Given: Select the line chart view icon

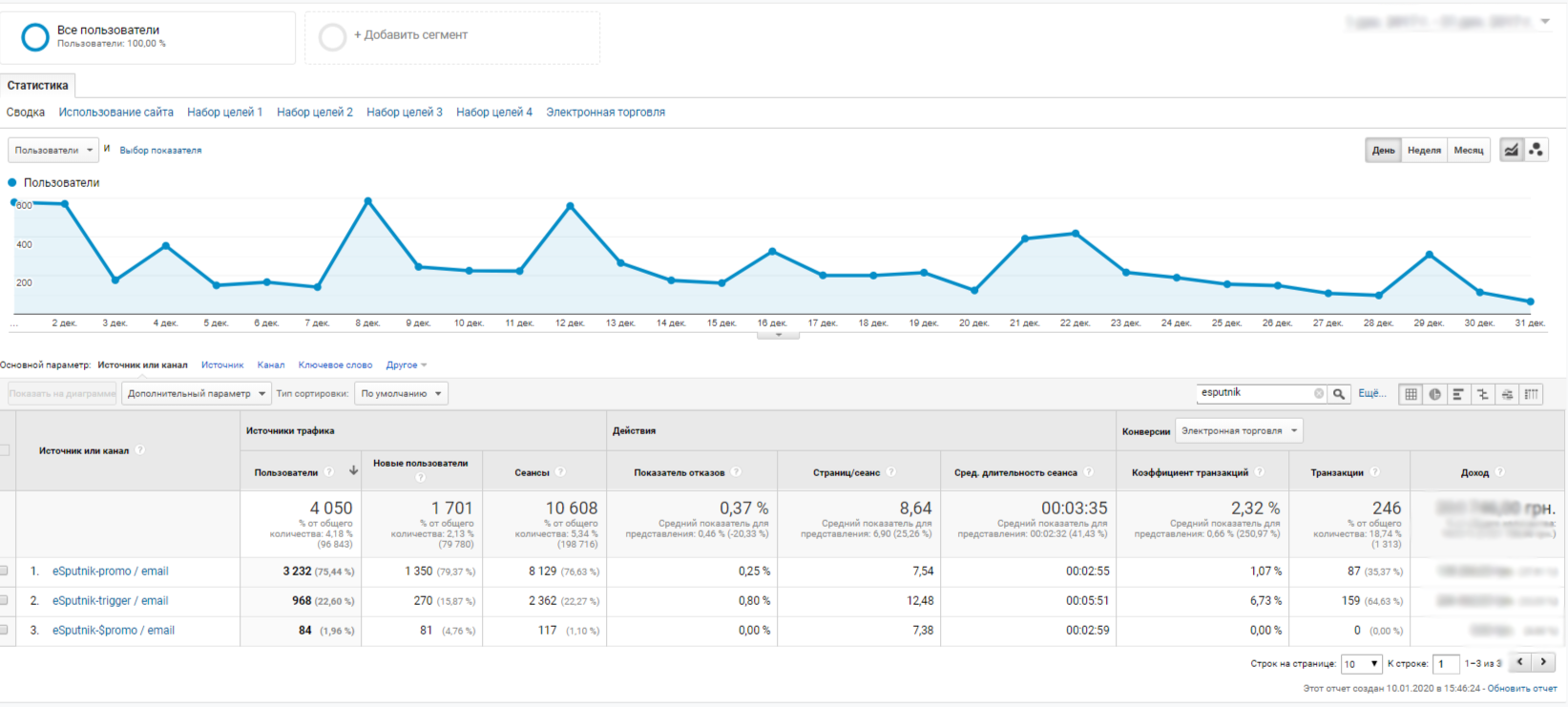Looking at the screenshot, I should click(1511, 150).
